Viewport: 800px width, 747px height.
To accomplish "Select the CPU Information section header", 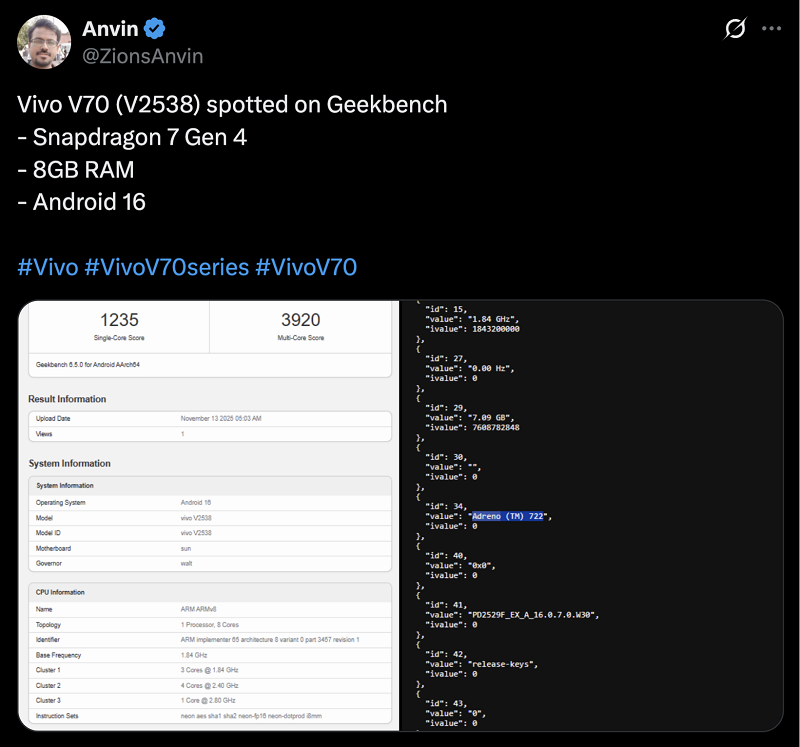I will (x=63, y=591).
